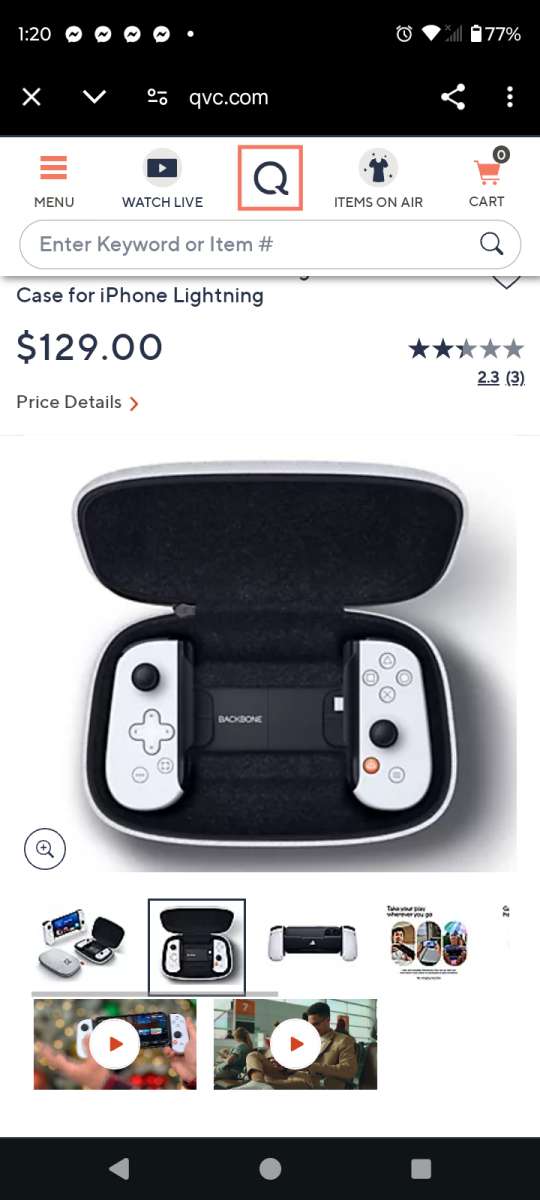Image resolution: width=540 pixels, height=1200 pixels.
Task: Tap the zoom magnifier on product image
Action: point(45,849)
